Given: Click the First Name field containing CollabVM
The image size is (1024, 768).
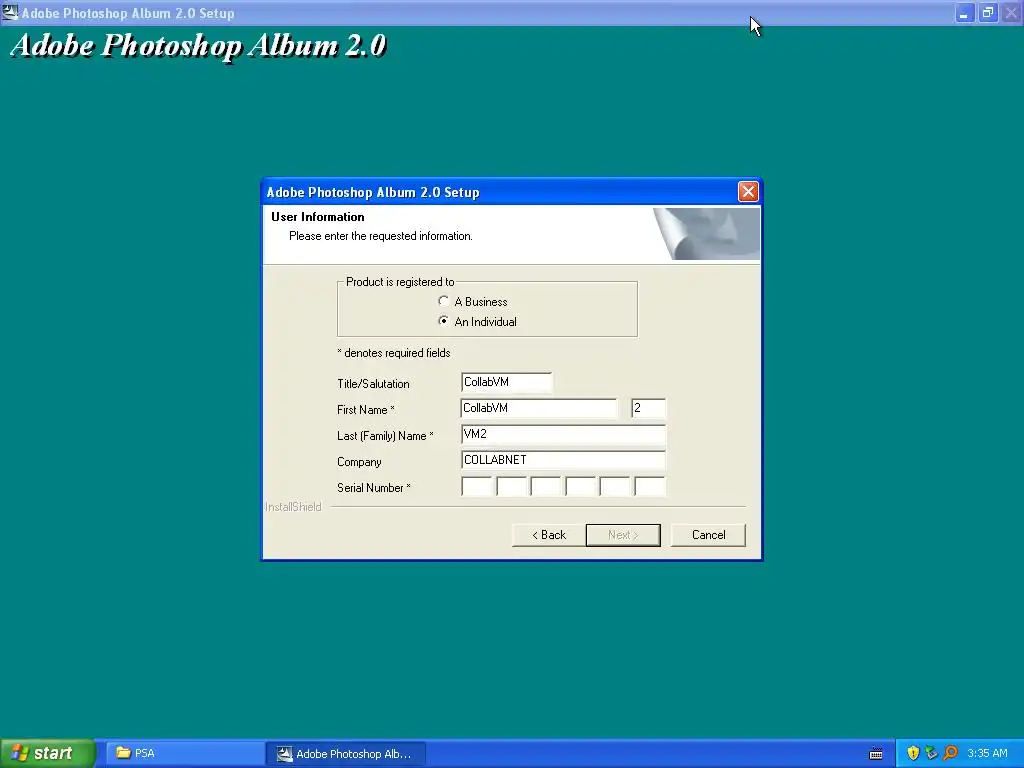Looking at the screenshot, I should pos(538,408).
